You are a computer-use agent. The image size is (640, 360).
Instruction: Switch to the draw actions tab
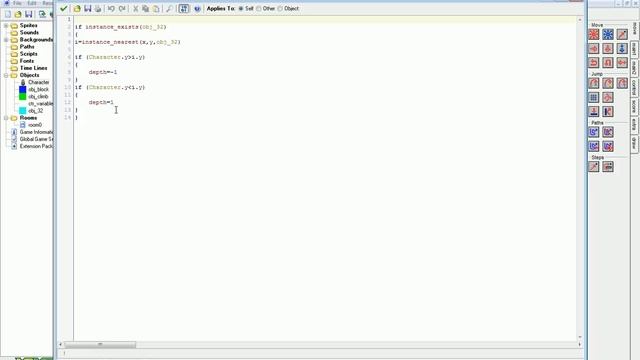634,143
